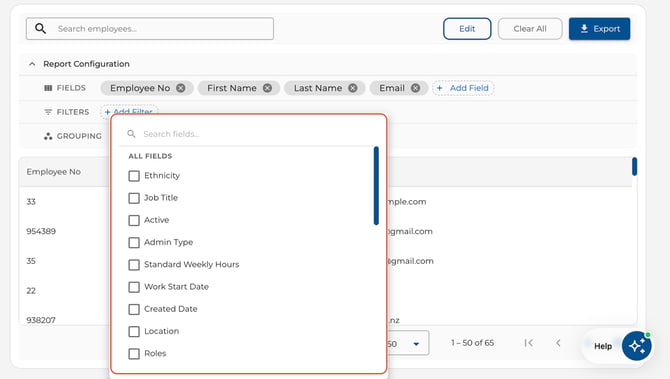The width and height of the screenshot is (670, 379).
Task: Remove the Last Name field chip
Action: pos(353,88)
